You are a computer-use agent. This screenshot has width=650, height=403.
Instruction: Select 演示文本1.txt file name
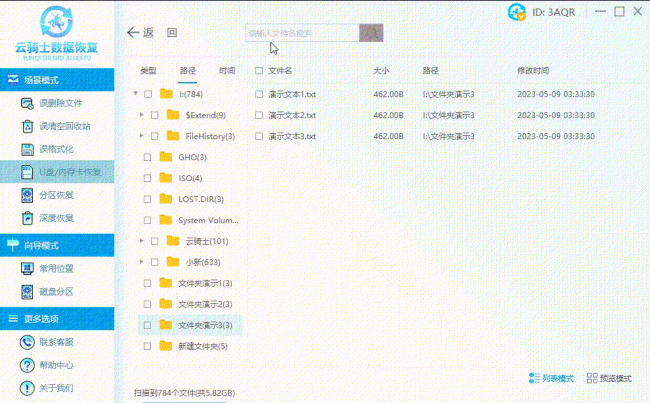[x=292, y=94]
